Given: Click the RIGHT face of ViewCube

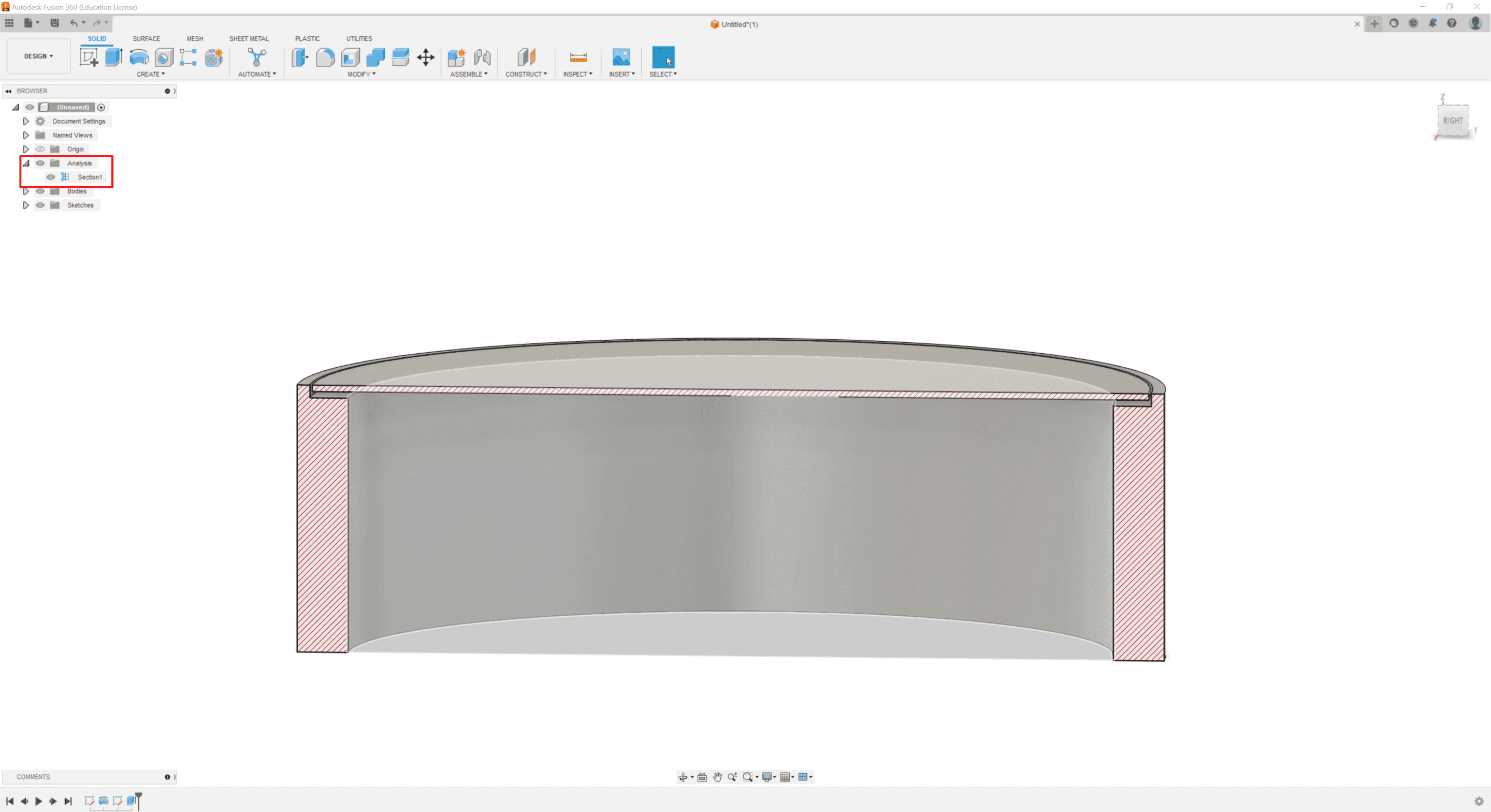Looking at the screenshot, I should coord(1452,120).
